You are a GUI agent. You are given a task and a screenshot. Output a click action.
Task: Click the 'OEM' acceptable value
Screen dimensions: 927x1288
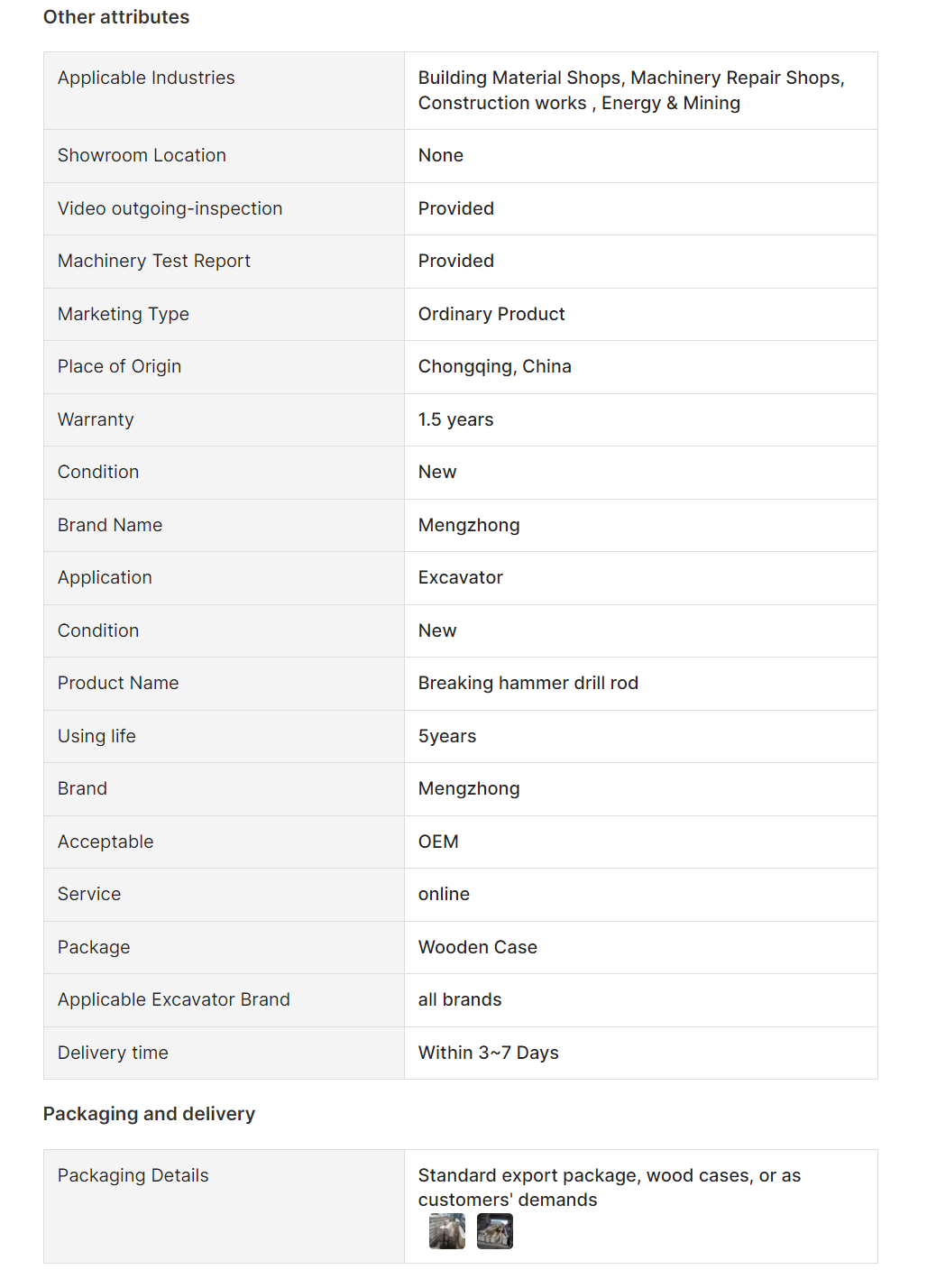pyautogui.click(x=438, y=842)
